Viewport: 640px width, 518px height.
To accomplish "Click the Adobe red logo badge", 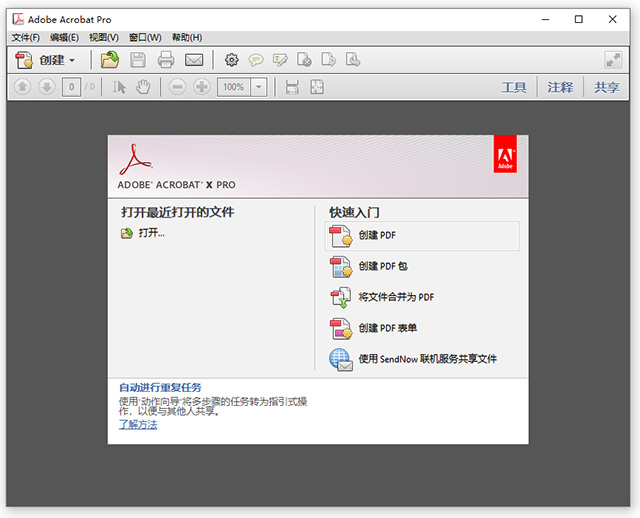I will point(505,154).
